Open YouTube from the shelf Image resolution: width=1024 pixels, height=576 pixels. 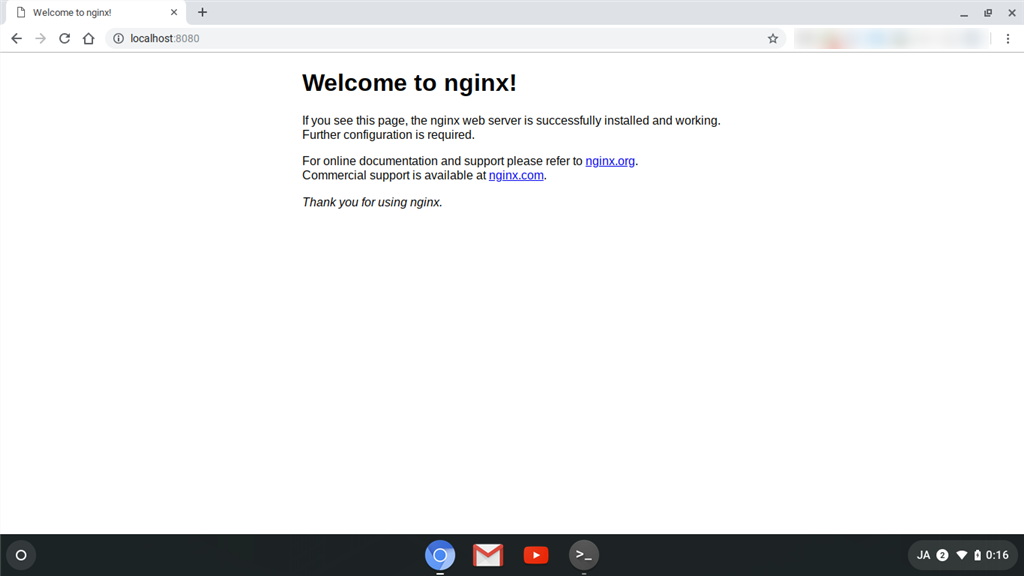(x=536, y=555)
